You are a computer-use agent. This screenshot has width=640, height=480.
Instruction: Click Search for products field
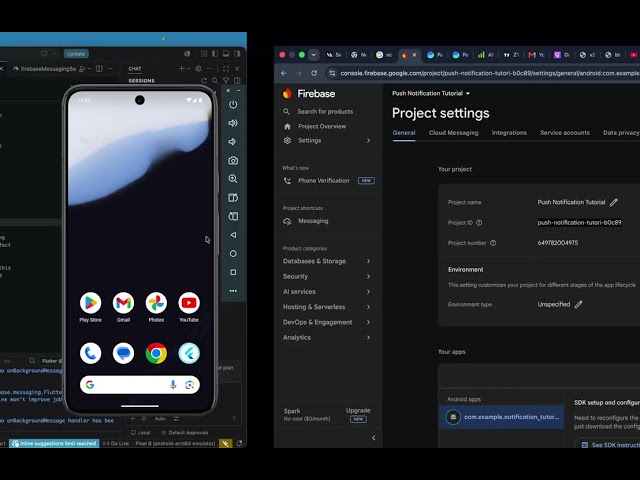pyautogui.click(x=325, y=111)
